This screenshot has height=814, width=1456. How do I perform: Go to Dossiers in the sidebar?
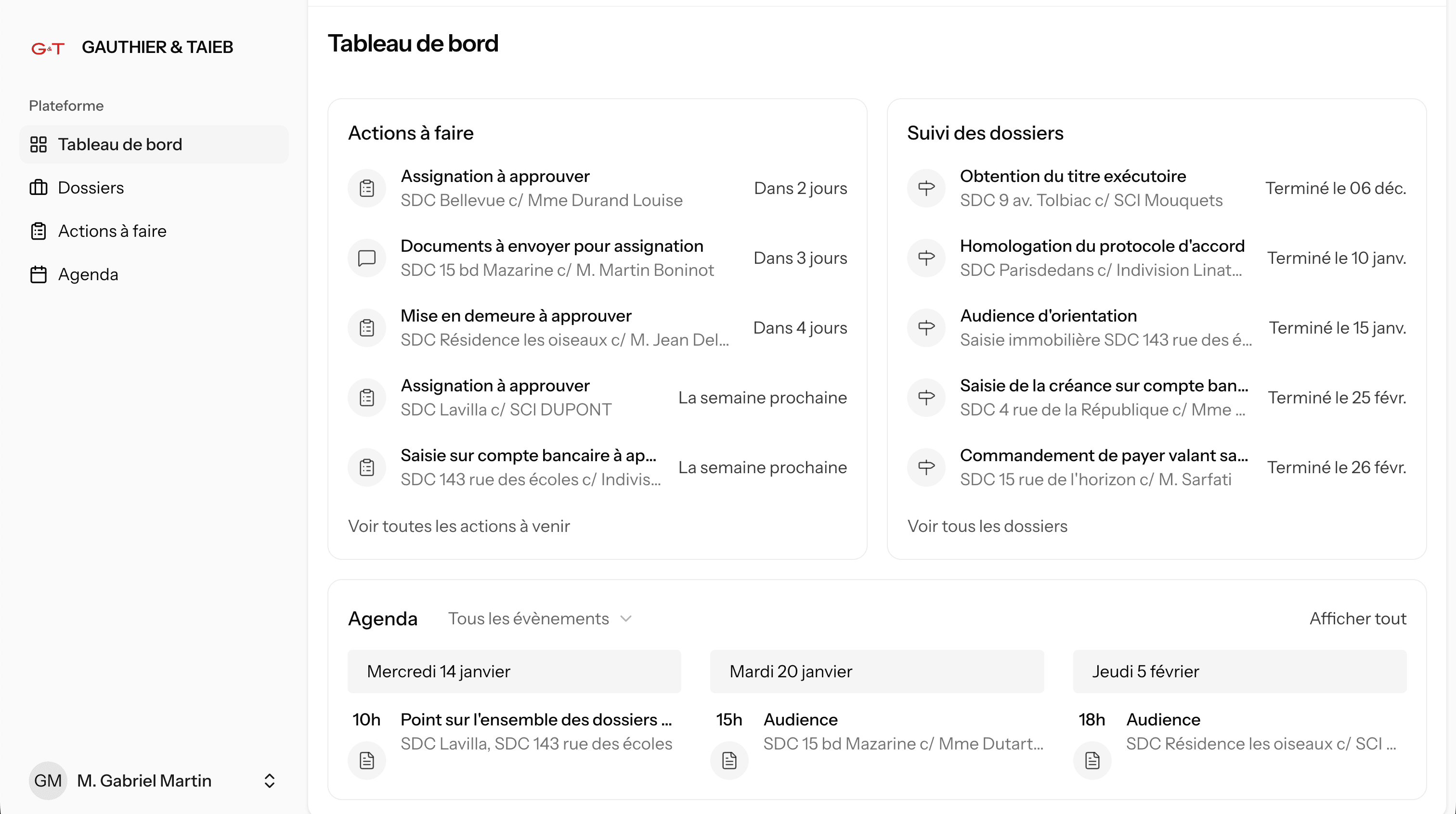click(91, 188)
